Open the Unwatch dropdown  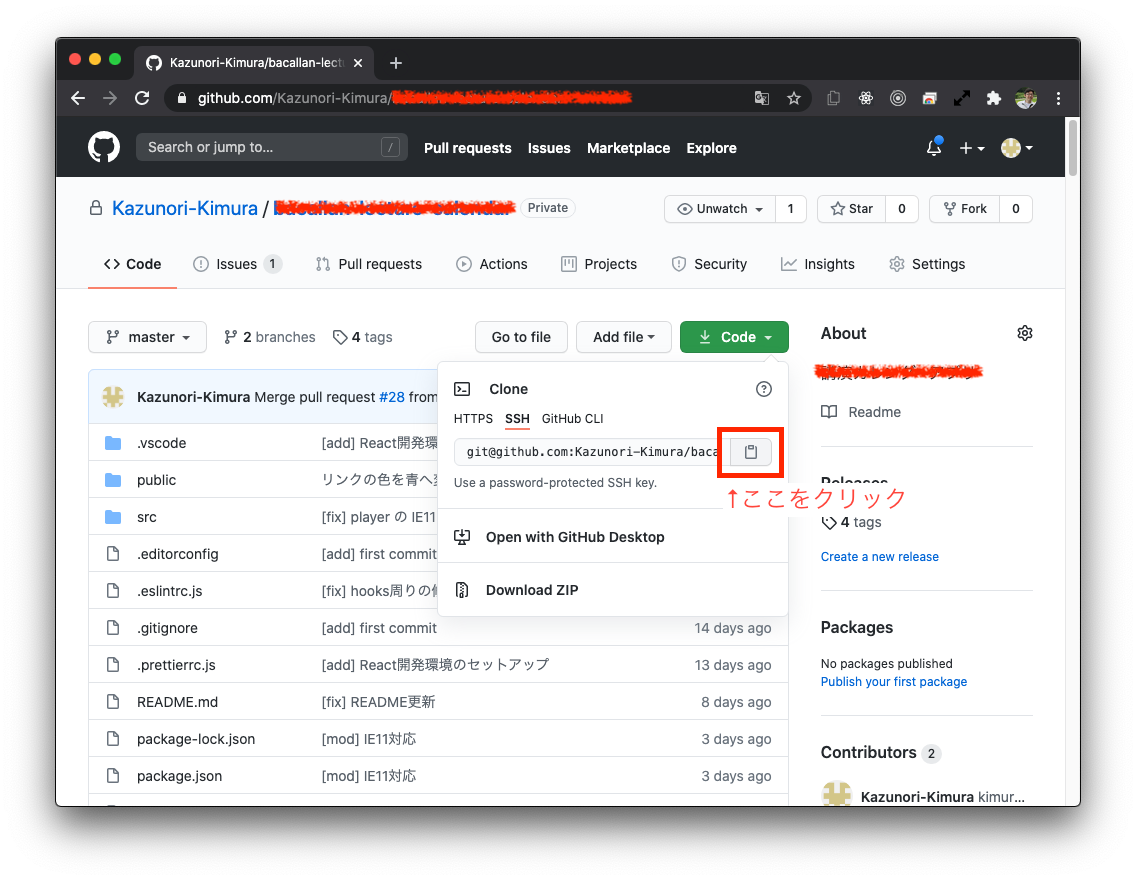pyautogui.click(x=719, y=209)
